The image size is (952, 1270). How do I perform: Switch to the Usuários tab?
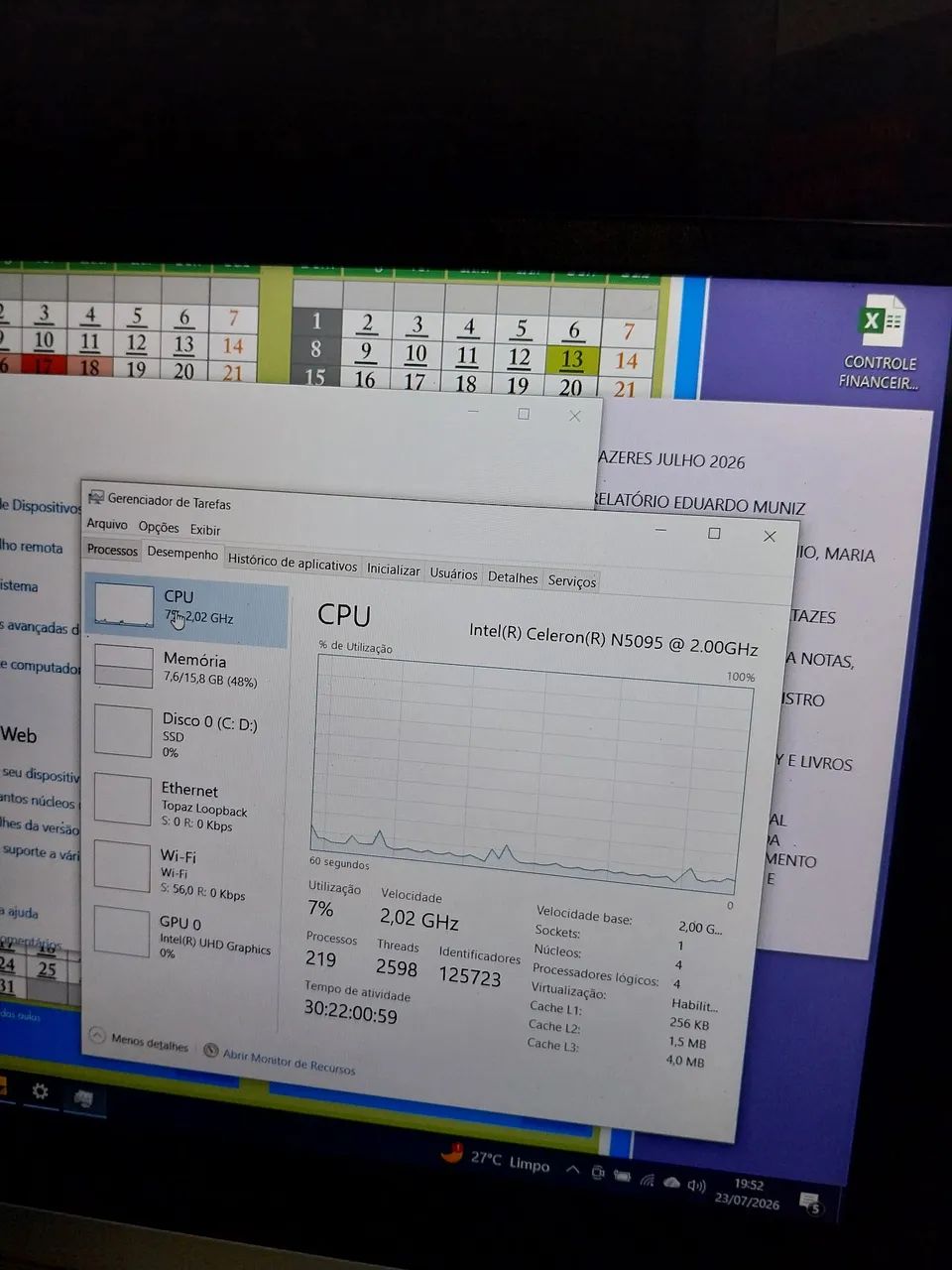453,573
